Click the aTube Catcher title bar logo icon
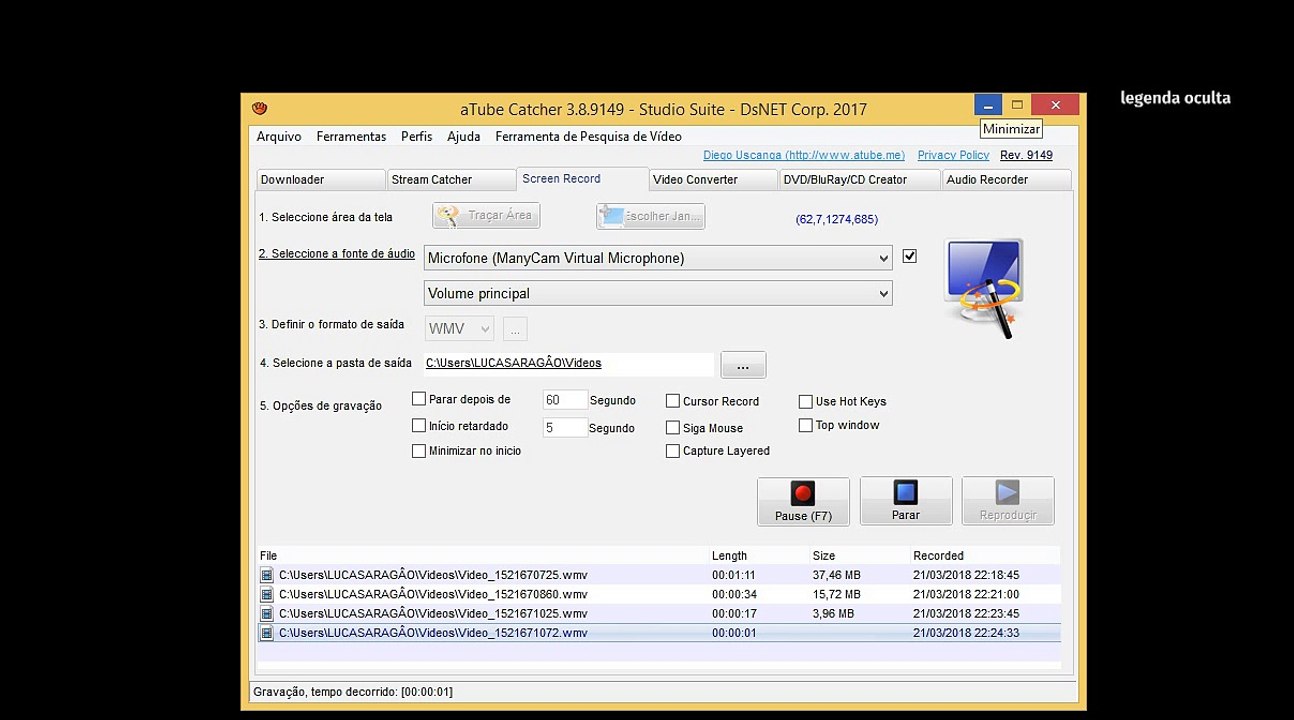Viewport: 1294px width, 720px height. click(260, 108)
